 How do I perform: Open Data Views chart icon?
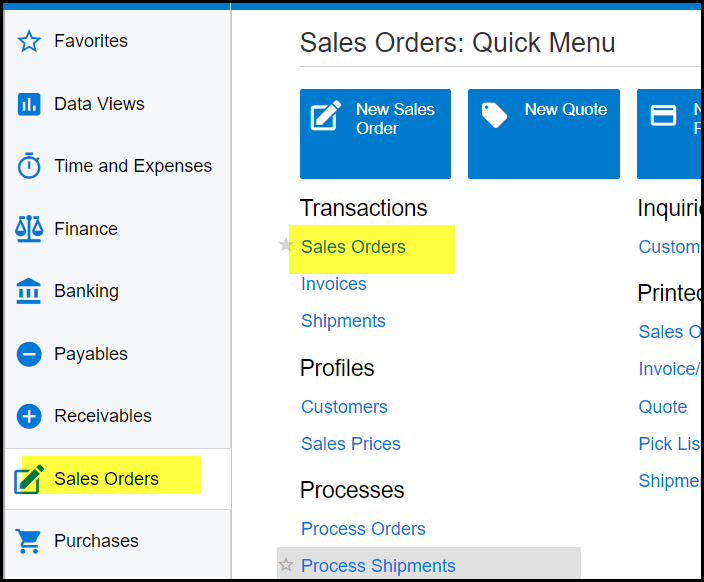tap(30, 104)
